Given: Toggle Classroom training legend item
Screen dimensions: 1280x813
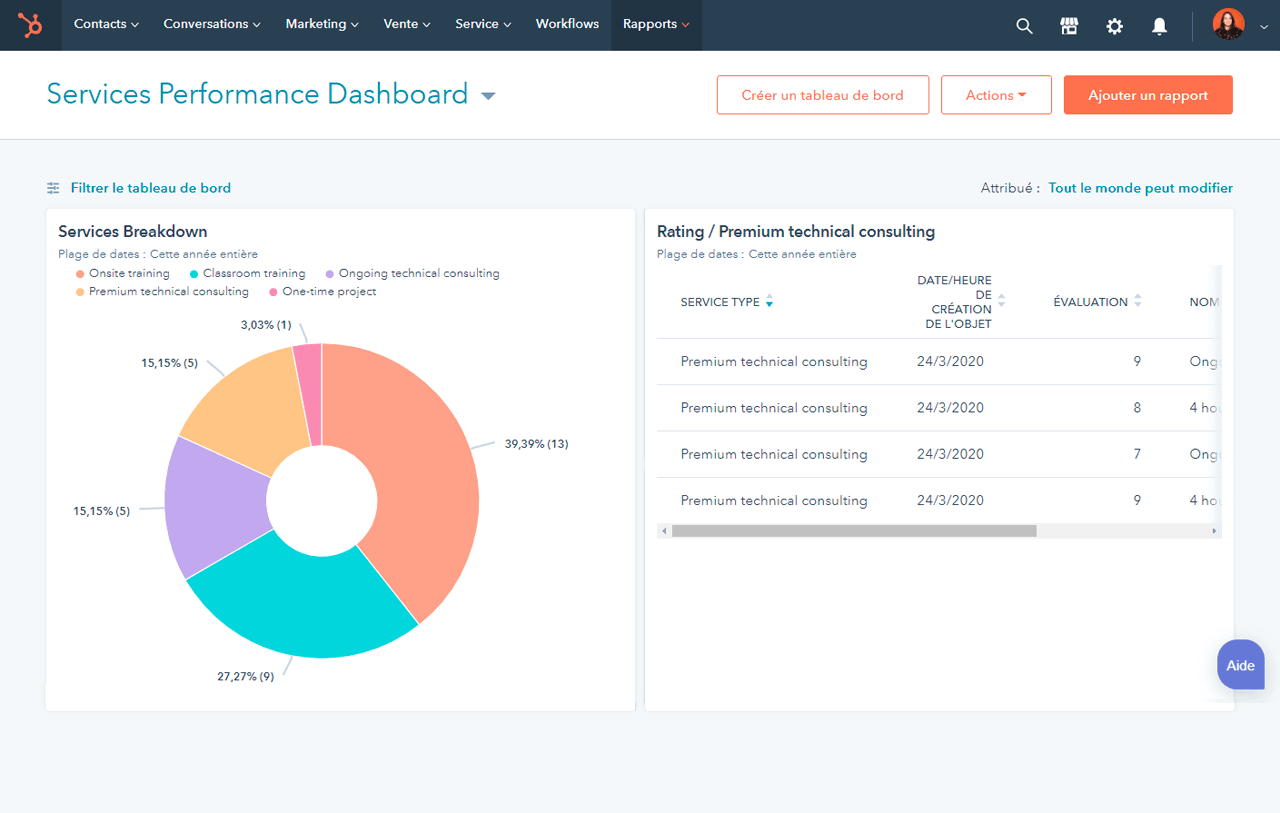Looking at the screenshot, I should click(253, 273).
